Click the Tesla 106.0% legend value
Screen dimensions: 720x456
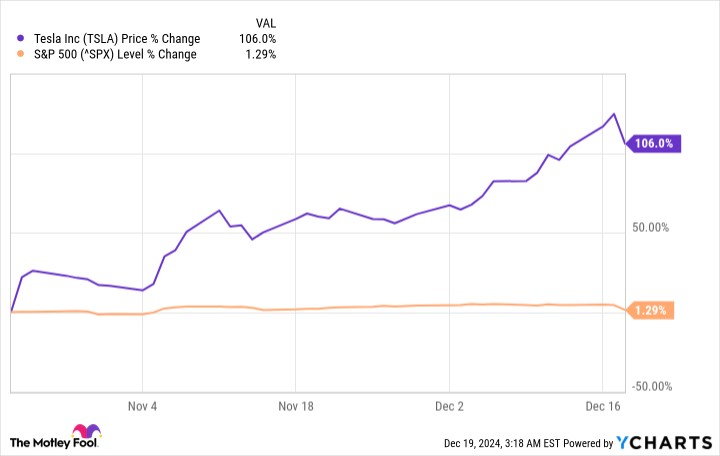[x=258, y=39]
